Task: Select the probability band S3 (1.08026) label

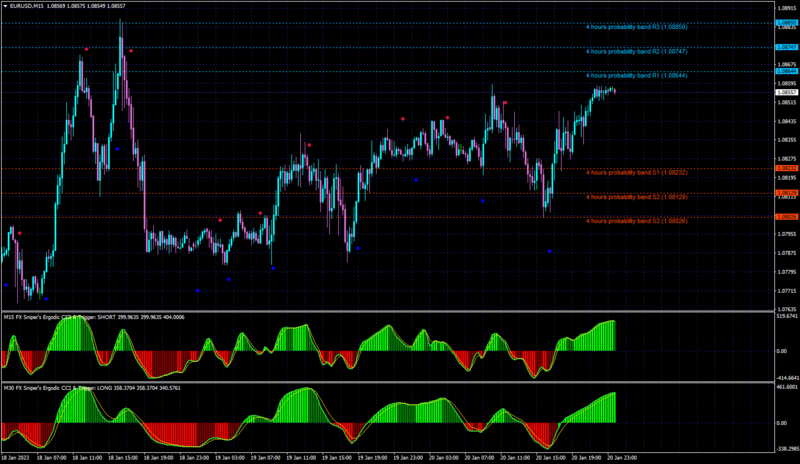Action: [x=636, y=221]
